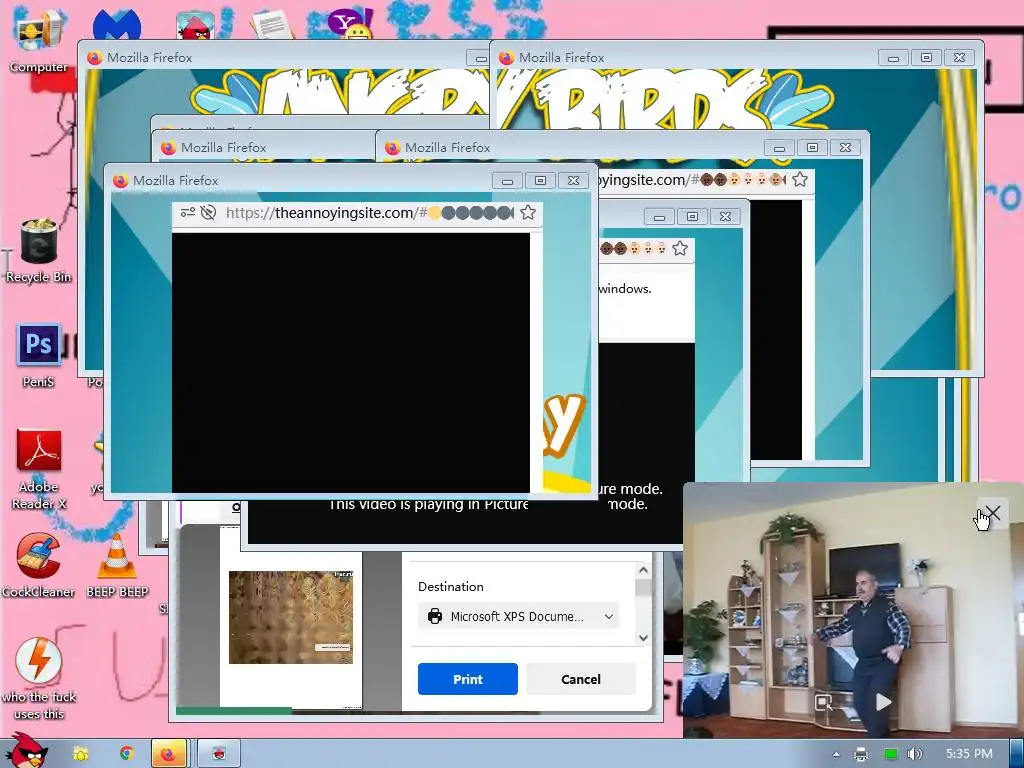Viewport: 1024px width, 768px height.
Task: Click the 'windows.' text in background page
Action: point(625,288)
